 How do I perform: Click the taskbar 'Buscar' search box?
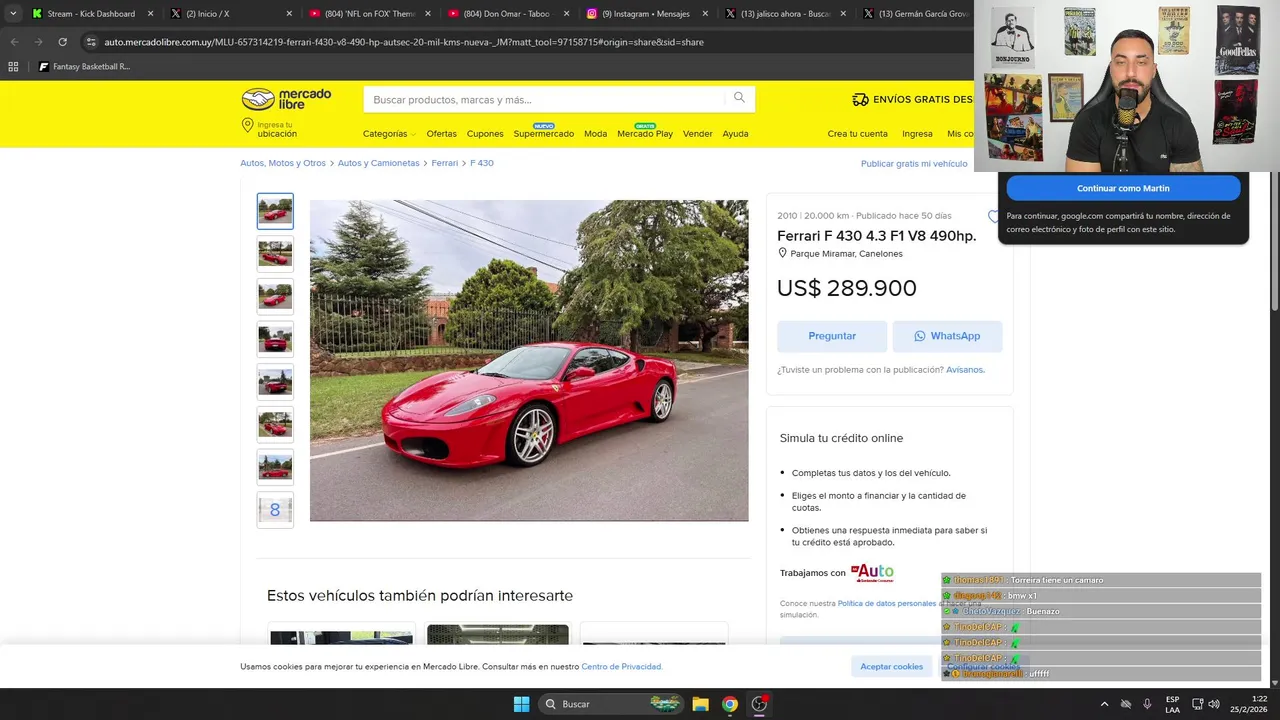612,704
